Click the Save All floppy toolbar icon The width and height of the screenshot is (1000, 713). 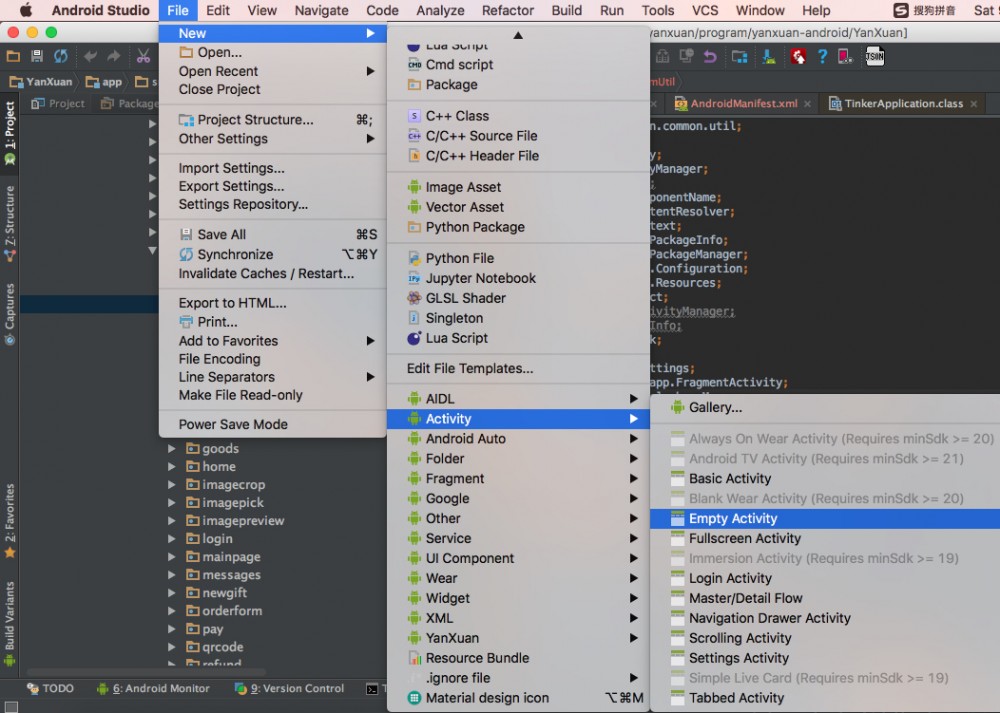coord(37,56)
